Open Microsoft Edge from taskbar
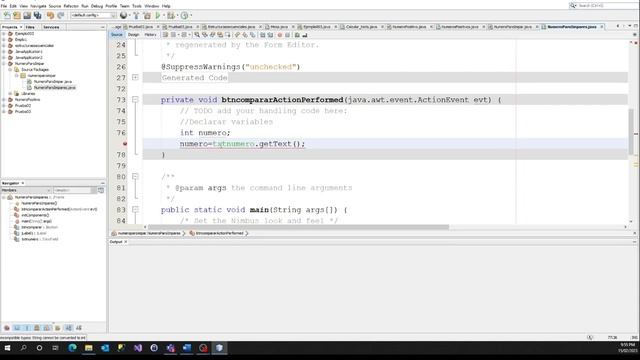The width and height of the screenshot is (640, 360). (72, 348)
